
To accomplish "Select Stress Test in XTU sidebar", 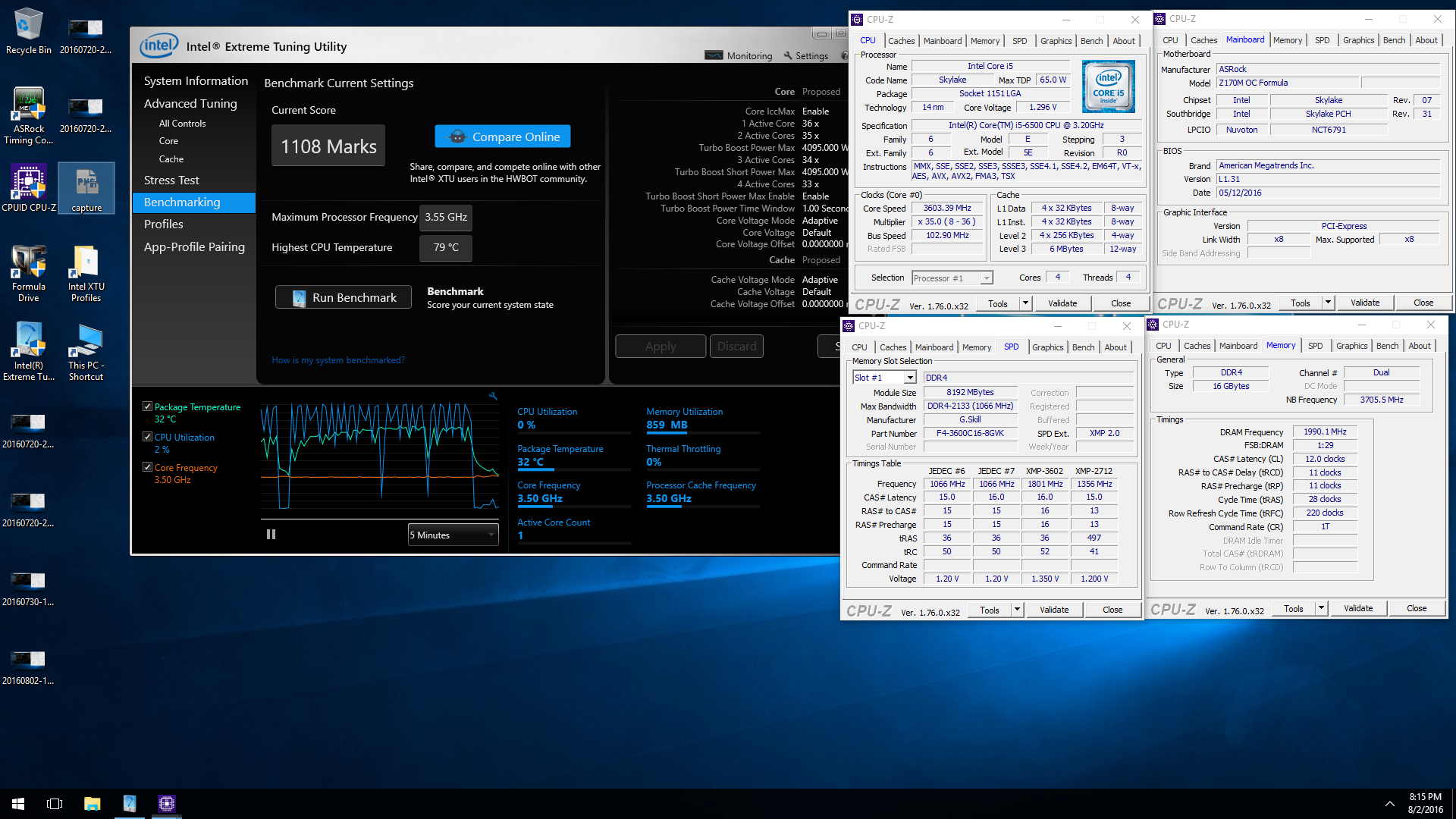I will click(171, 180).
